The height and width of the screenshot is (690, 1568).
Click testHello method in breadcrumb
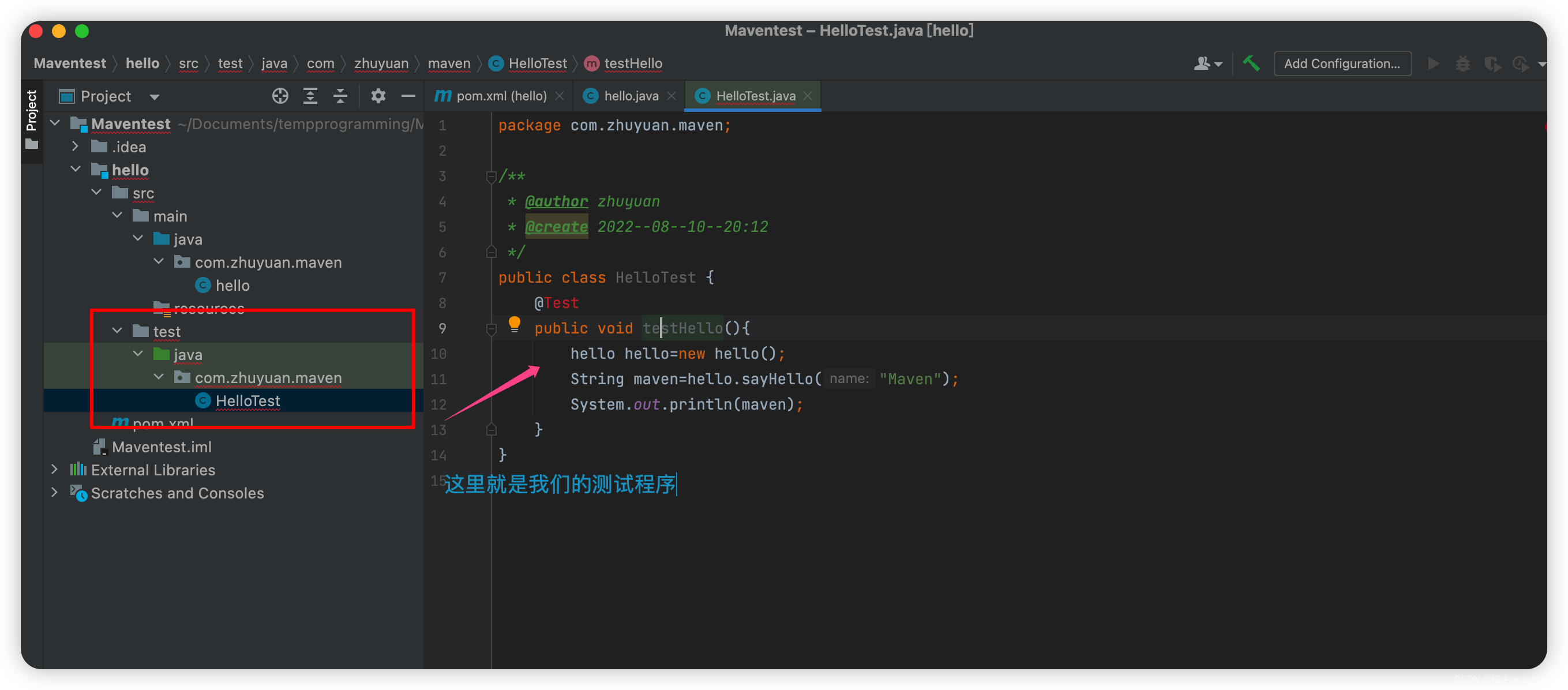[623, 63]
